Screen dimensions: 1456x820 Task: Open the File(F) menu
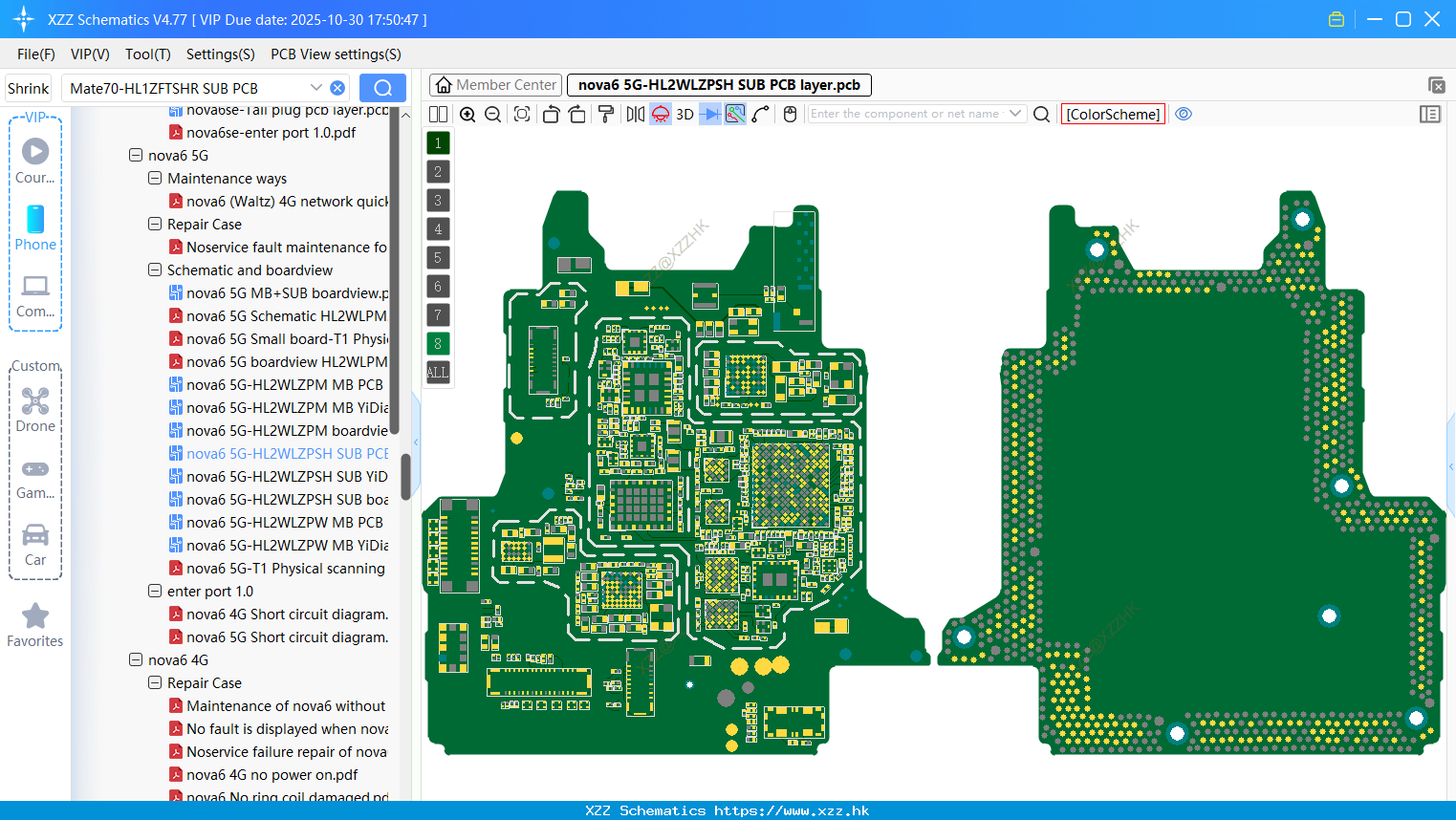[x=36, y=54]
